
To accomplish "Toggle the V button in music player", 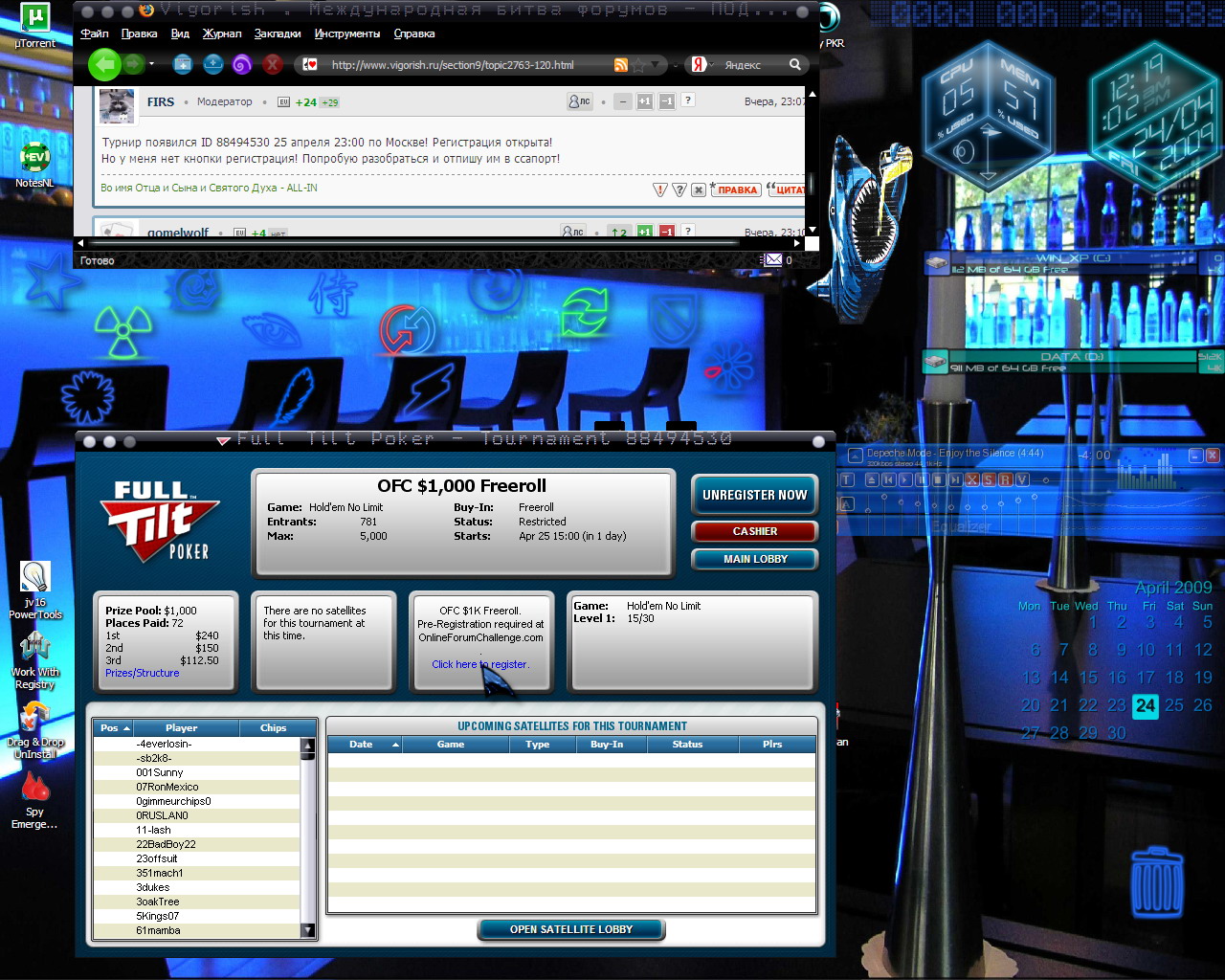I will 1021,479.
